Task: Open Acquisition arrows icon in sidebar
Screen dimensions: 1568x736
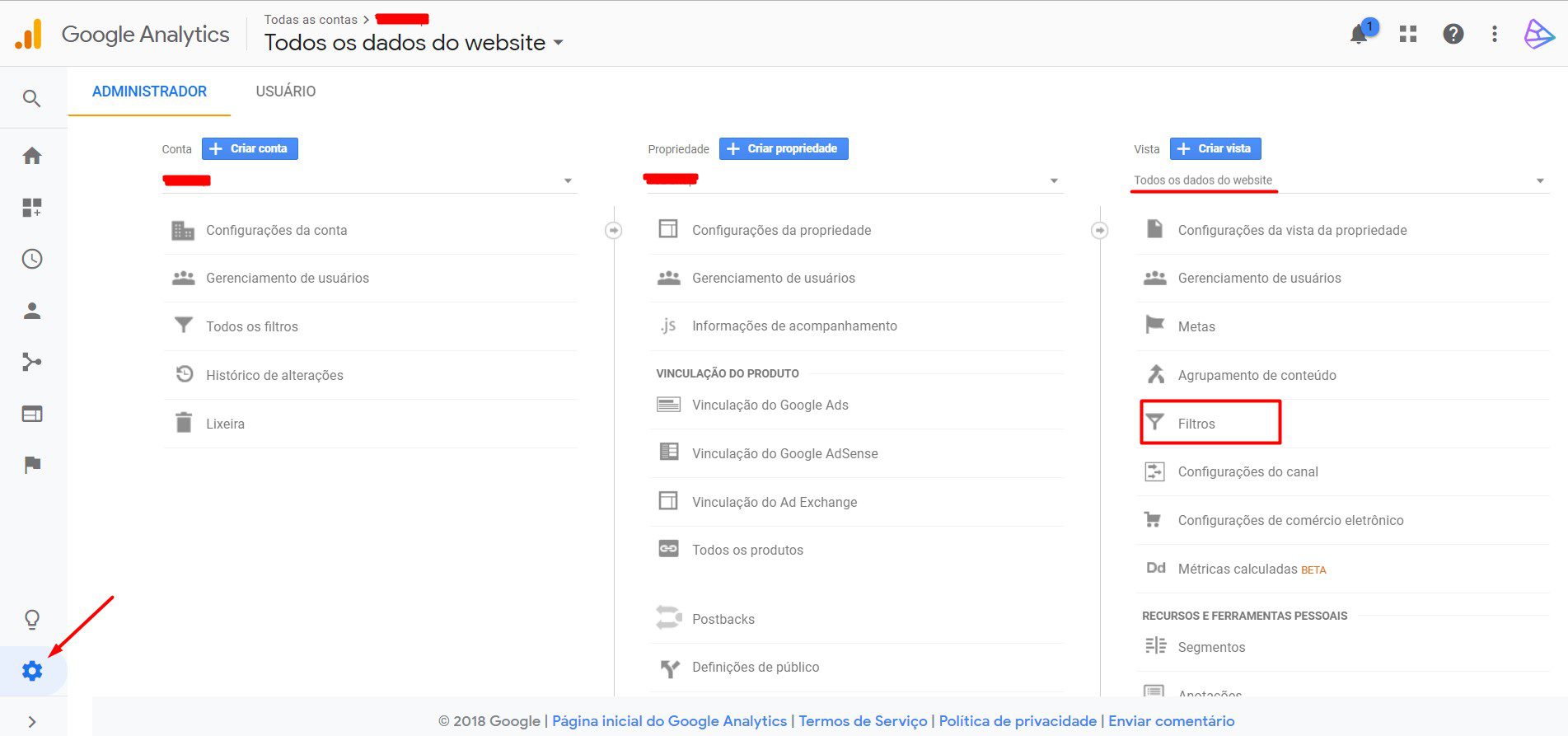Action: (x=32, y=362)
